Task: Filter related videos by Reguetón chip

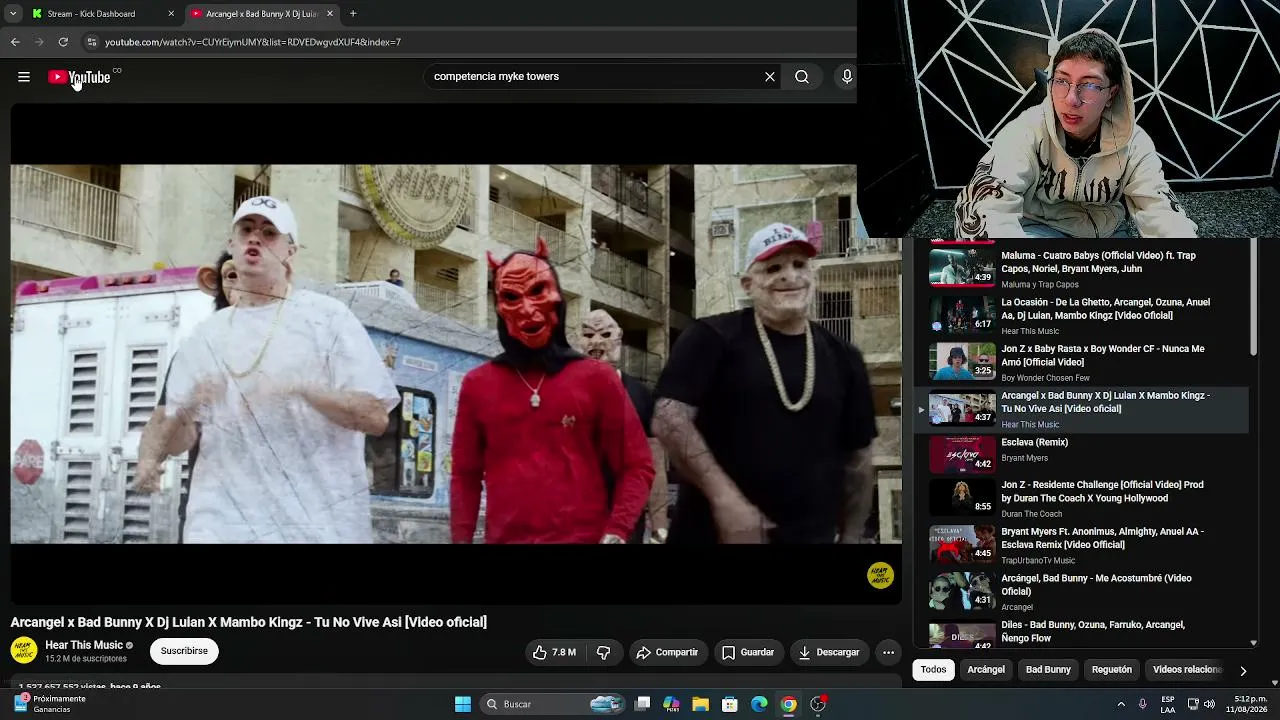Action: pyautogui.click(x=1112, y=670)
